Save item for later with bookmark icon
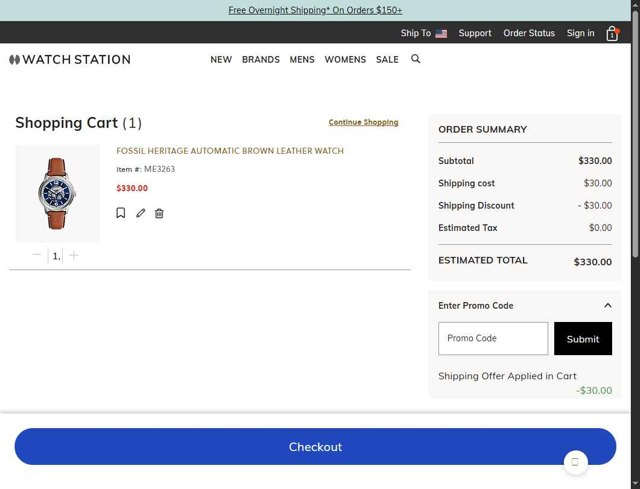This screenshot has height=489, width=640. (x=120, y=213)
